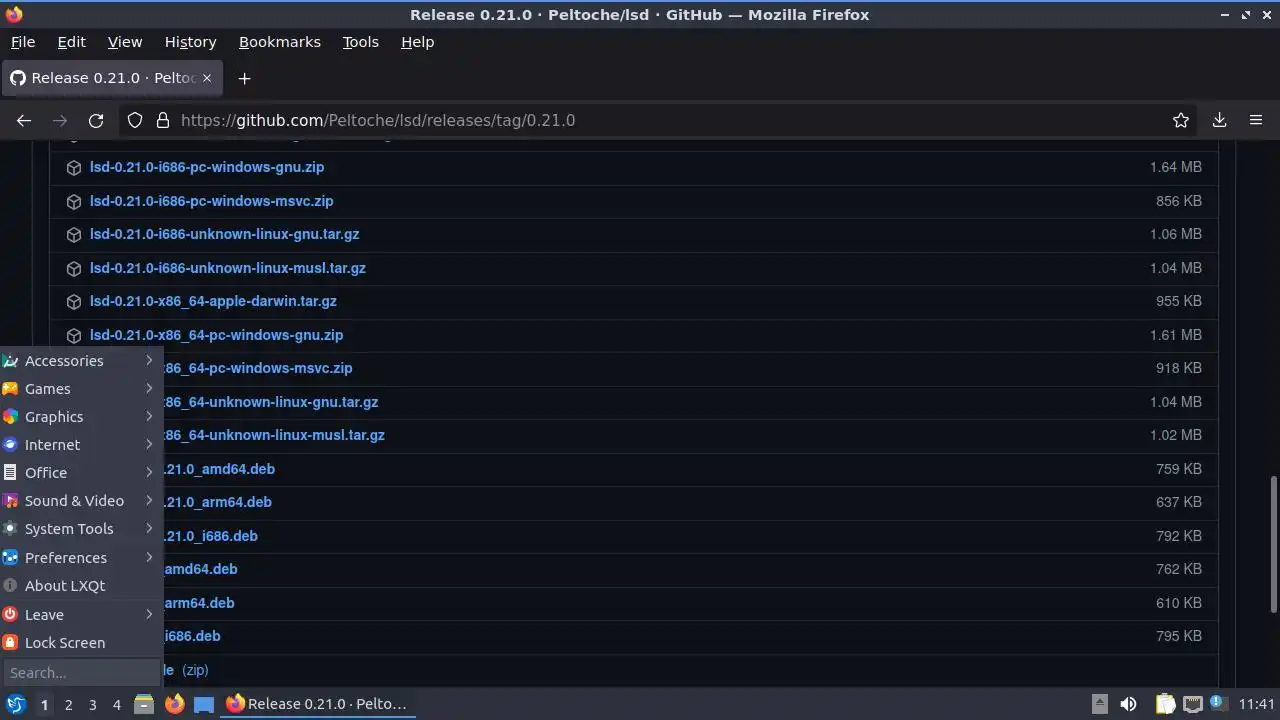Select Lock Screen in start menu
The height and width of the screenshot is (720, 1280).
pyautogui.click(x=80, y=643)
